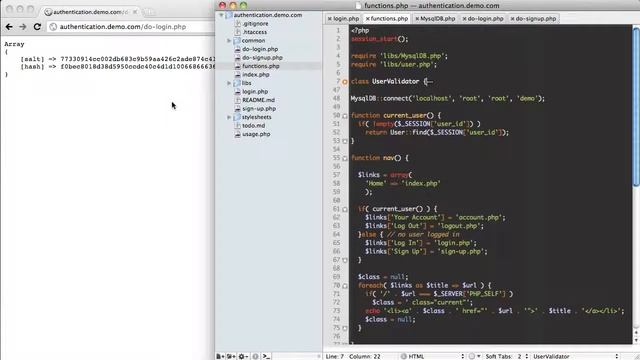Image resolution: width=640 pixels, height=360 pixels.
Task: Place cursor on session_start line
Action: (380, 39)
